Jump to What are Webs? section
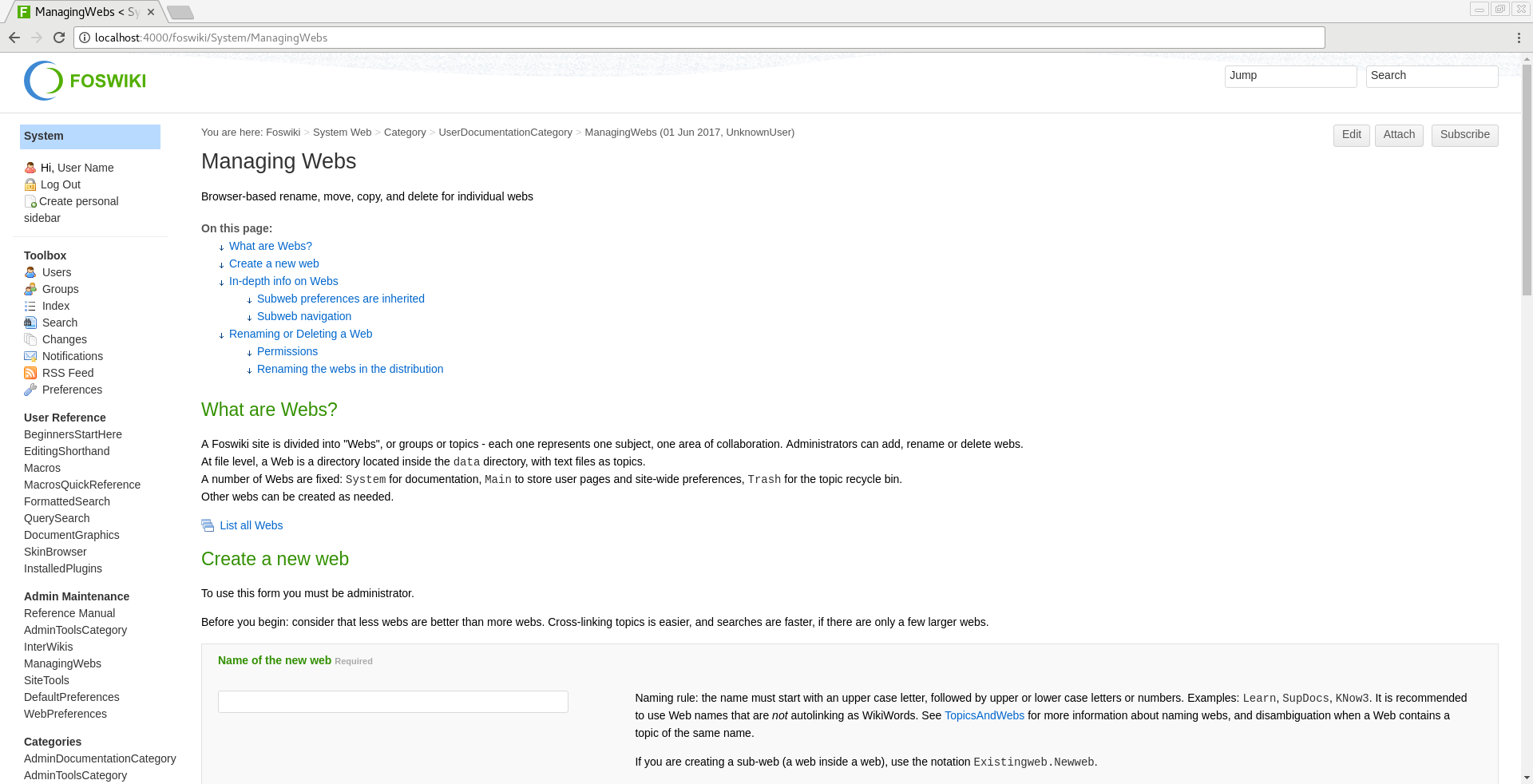This screenshot has height=784, width=1533. 270,246
